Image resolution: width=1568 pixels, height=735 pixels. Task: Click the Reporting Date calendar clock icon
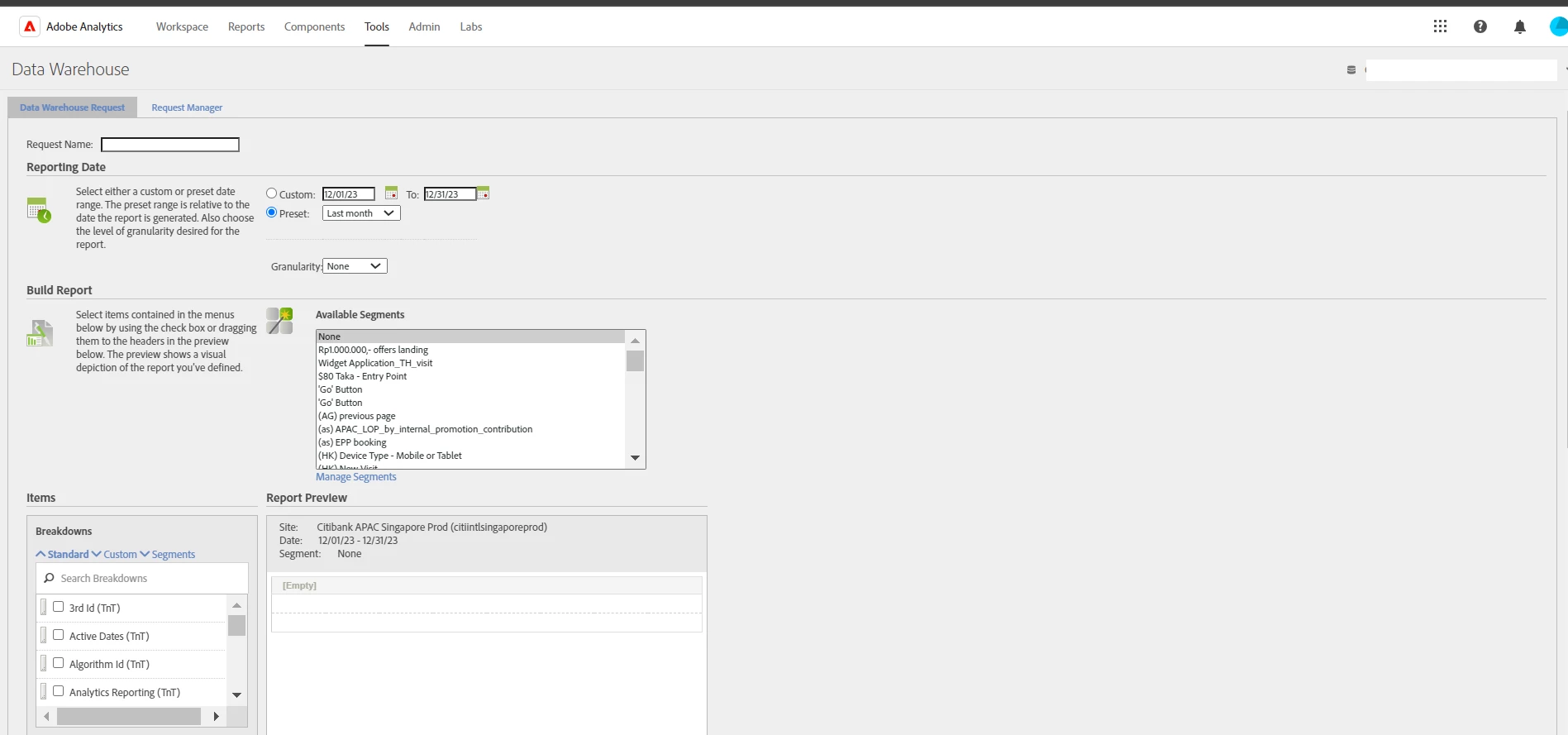tap(39, 210)
